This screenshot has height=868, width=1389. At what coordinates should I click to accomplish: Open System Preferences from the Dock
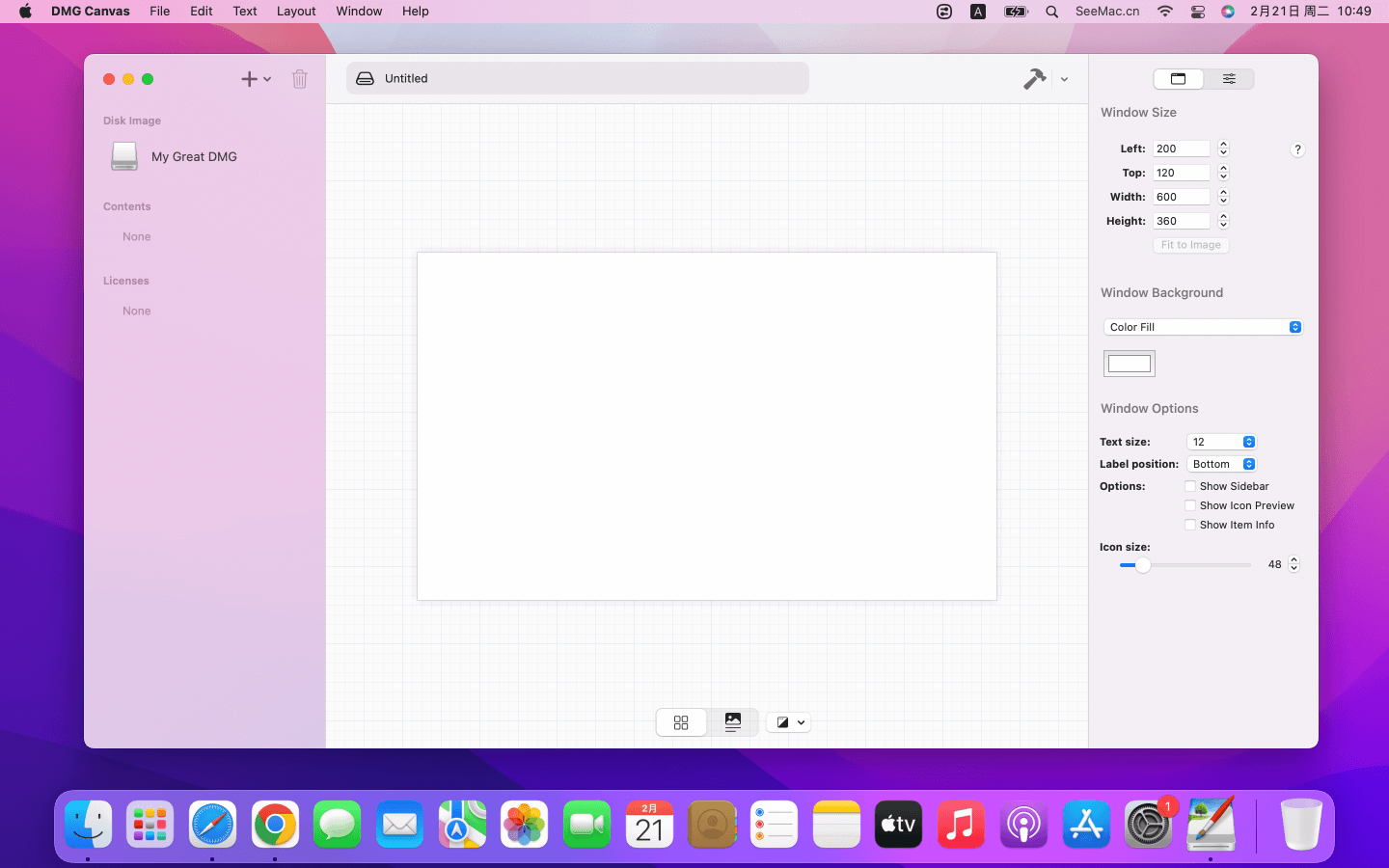(x=1148, y=825)
